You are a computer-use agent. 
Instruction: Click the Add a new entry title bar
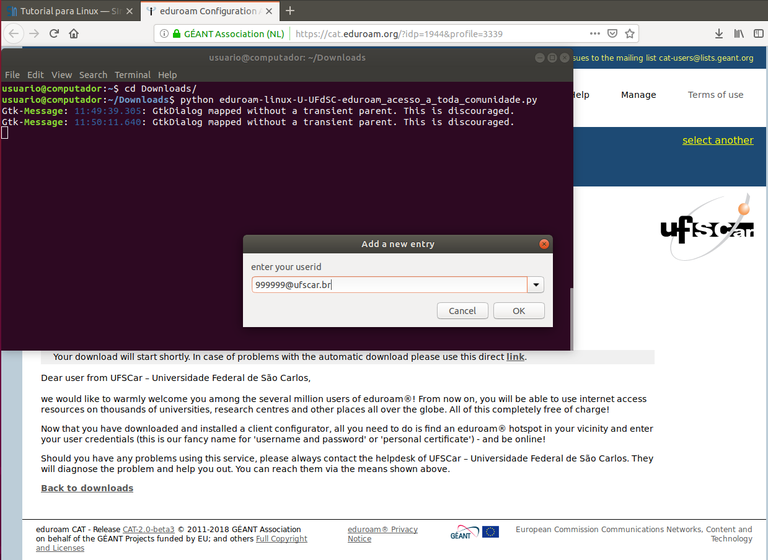[x=398, y=244]
